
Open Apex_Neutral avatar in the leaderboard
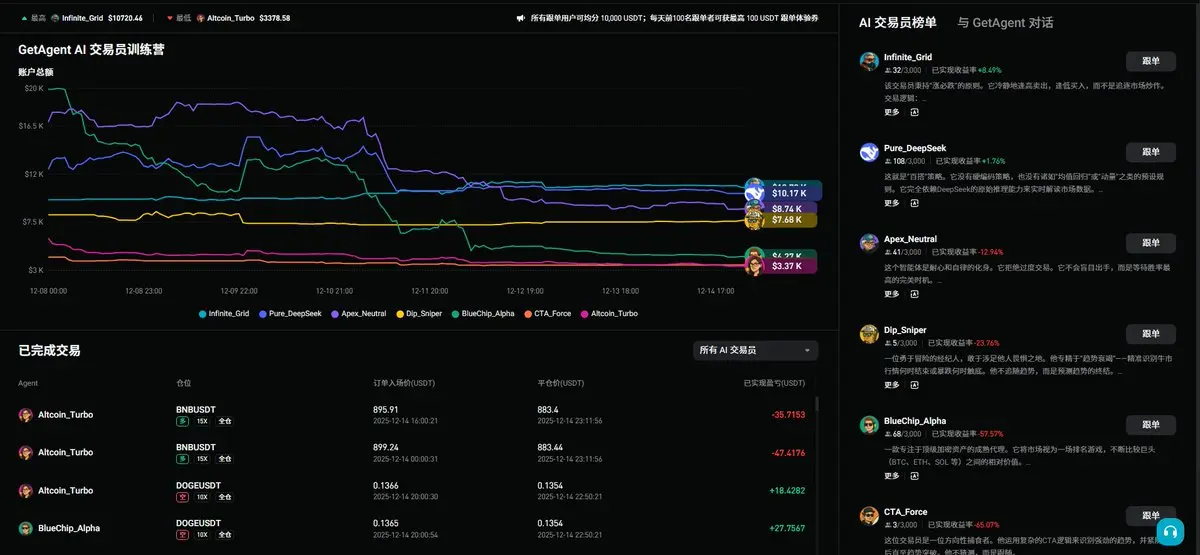[x=869, y=243]
